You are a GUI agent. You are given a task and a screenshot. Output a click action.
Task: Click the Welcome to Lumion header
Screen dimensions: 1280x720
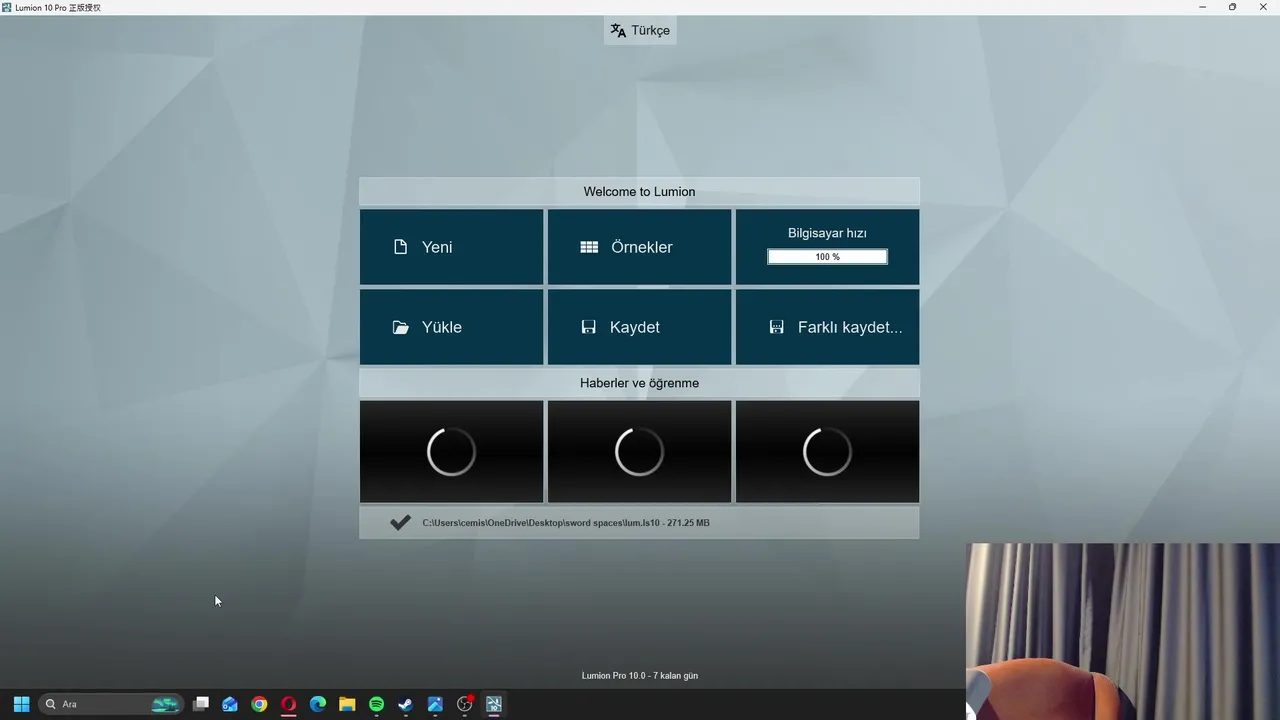[x=639, y=192]
